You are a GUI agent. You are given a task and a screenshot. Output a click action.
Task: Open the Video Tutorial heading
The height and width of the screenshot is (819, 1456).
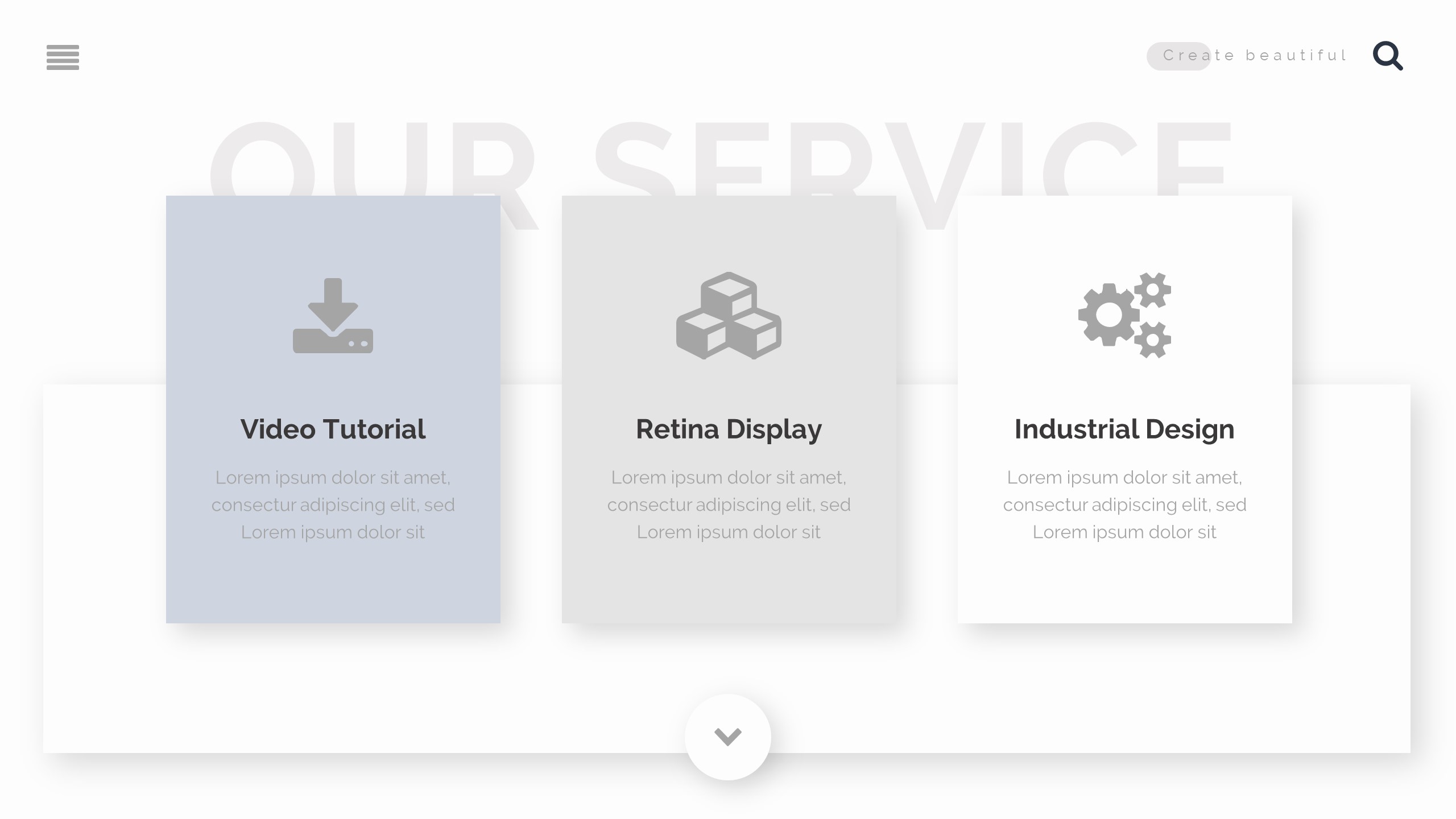[333, 429]
